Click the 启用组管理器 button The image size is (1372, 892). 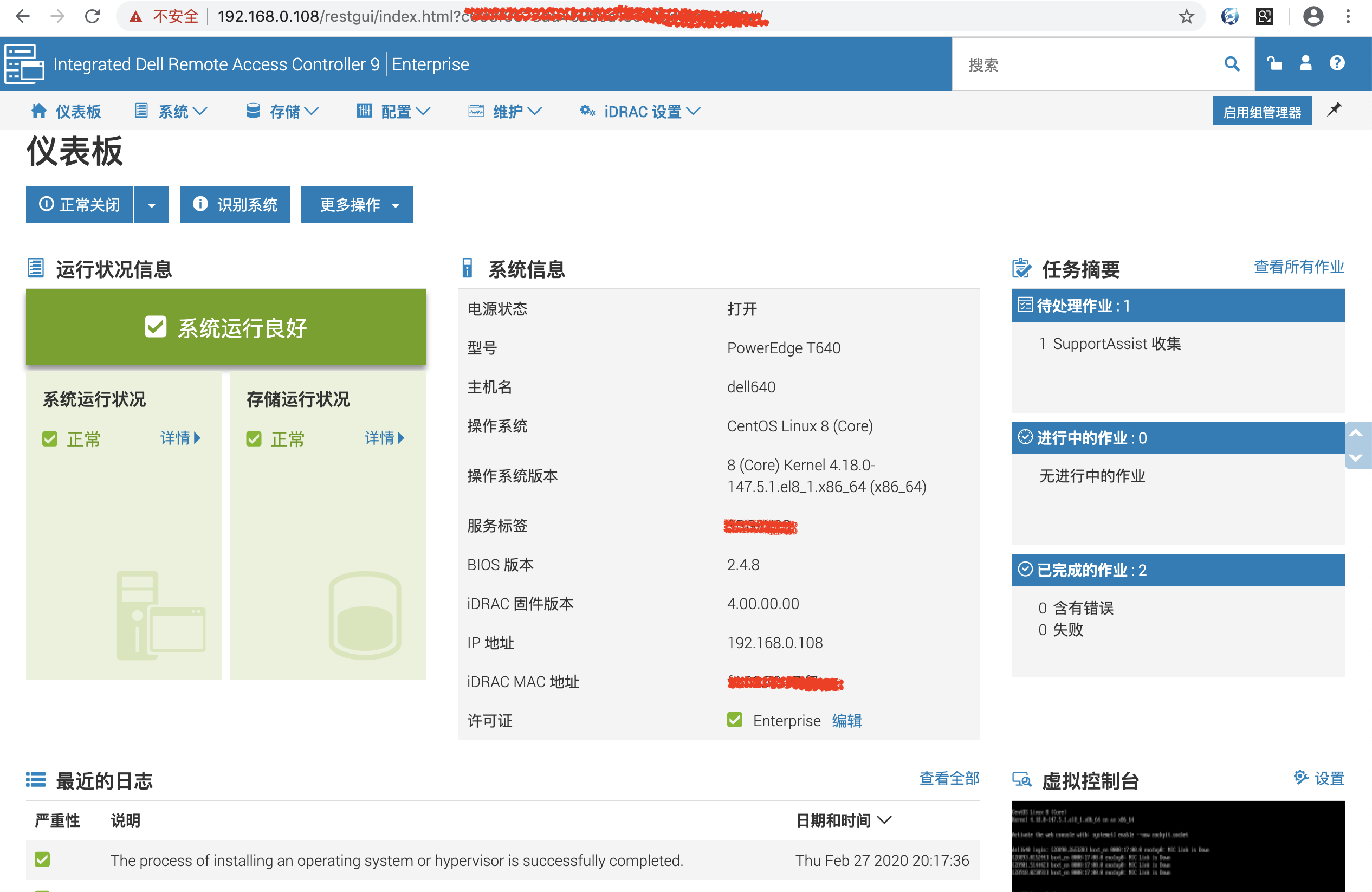tap(1262, 111)
